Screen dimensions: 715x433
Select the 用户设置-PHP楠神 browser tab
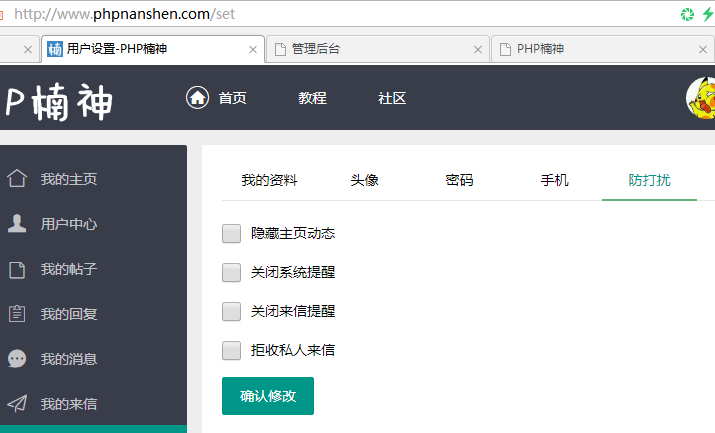pyautogui.click(x=153, y=49)
